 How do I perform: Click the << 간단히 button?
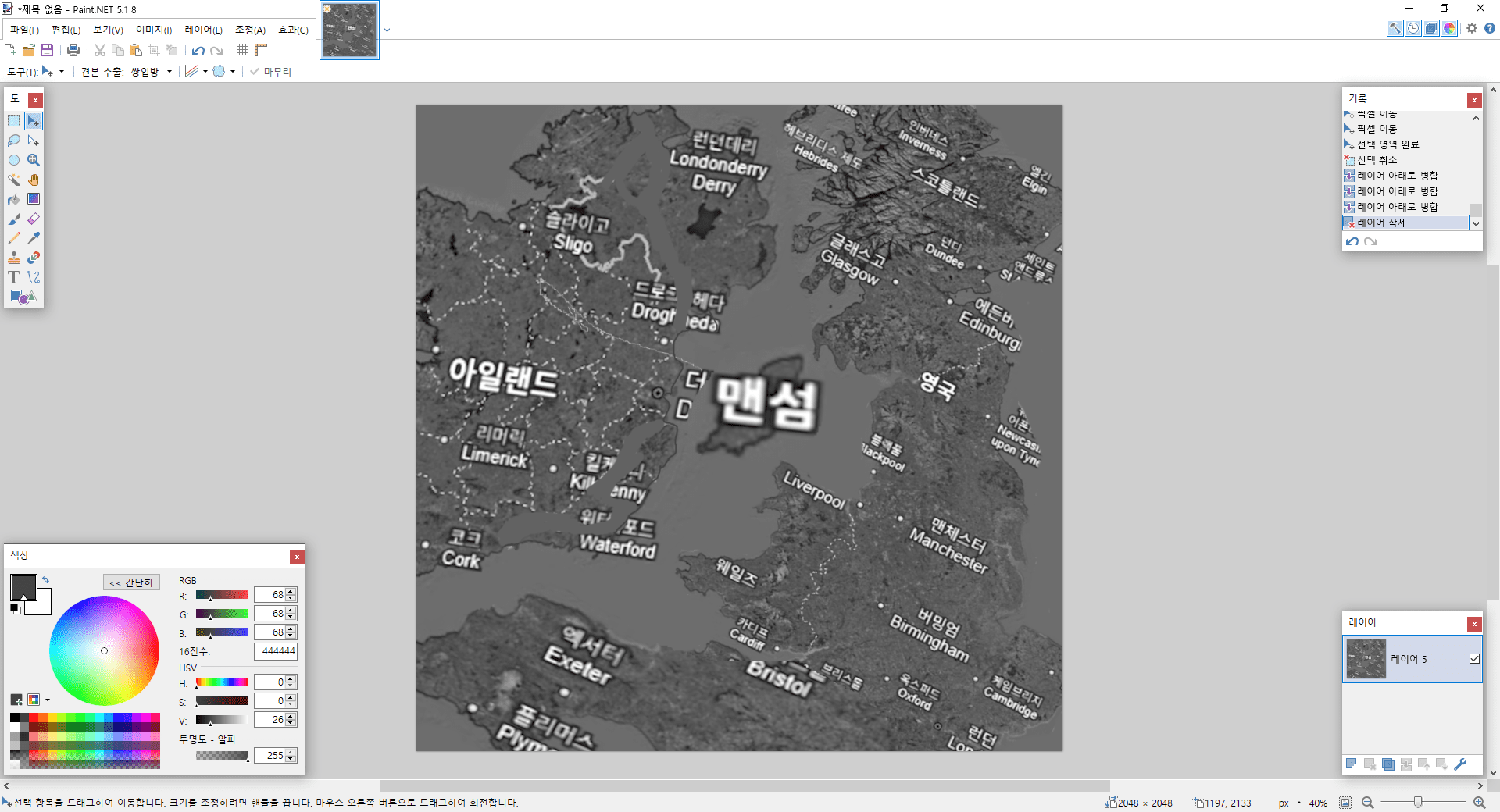[x=131, y=582]
